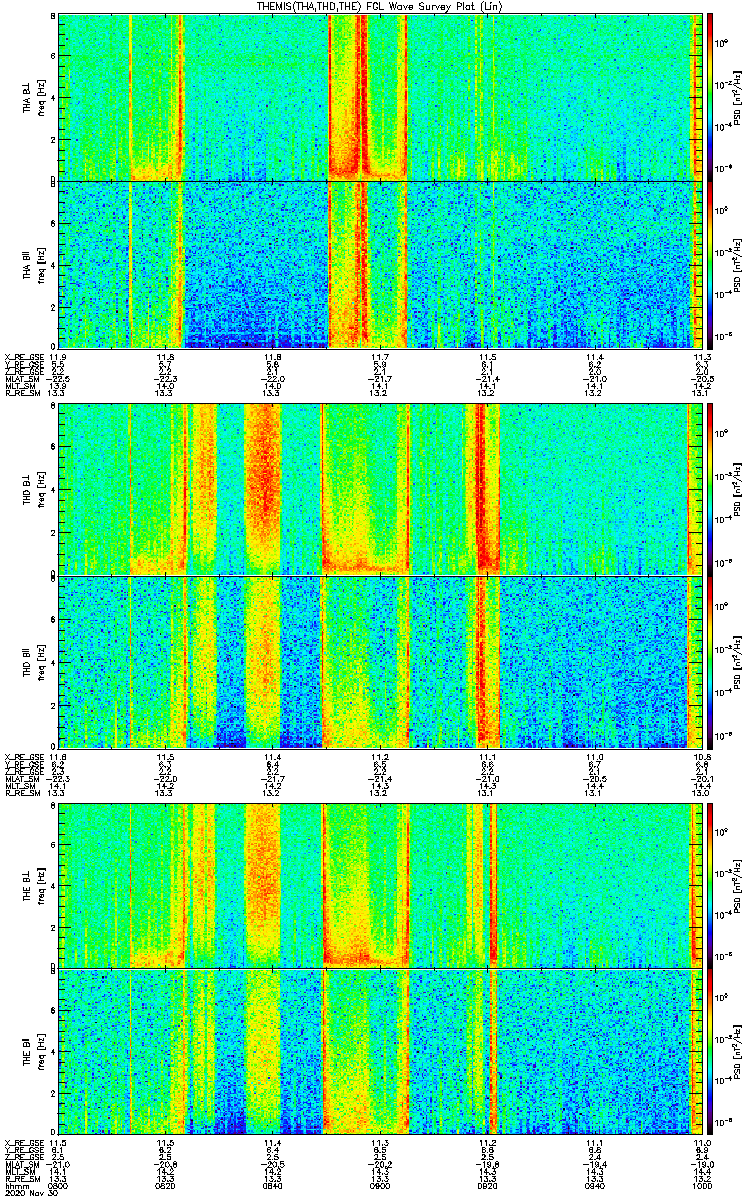Click the PSD color bar beside THE B-perpendicular

tap(711, 885)
